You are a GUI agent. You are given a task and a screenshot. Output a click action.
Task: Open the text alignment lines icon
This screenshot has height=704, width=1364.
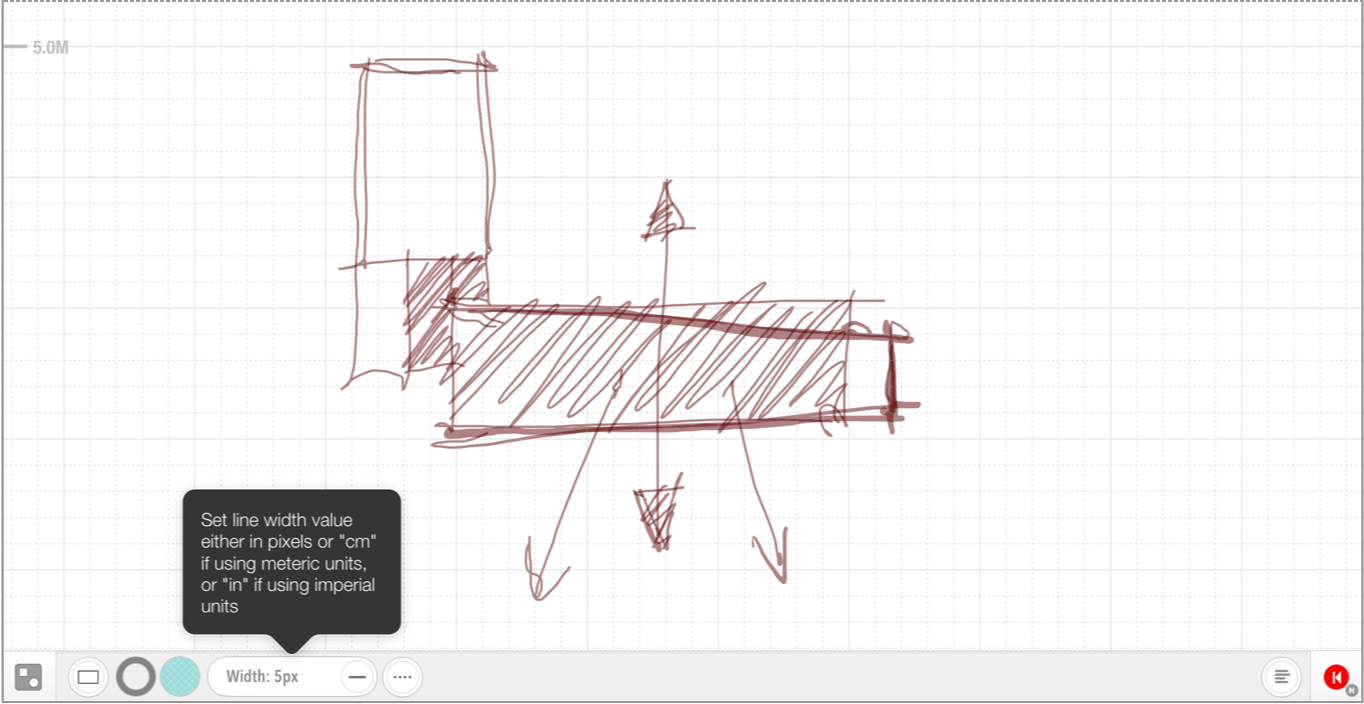click(1281, 677)
